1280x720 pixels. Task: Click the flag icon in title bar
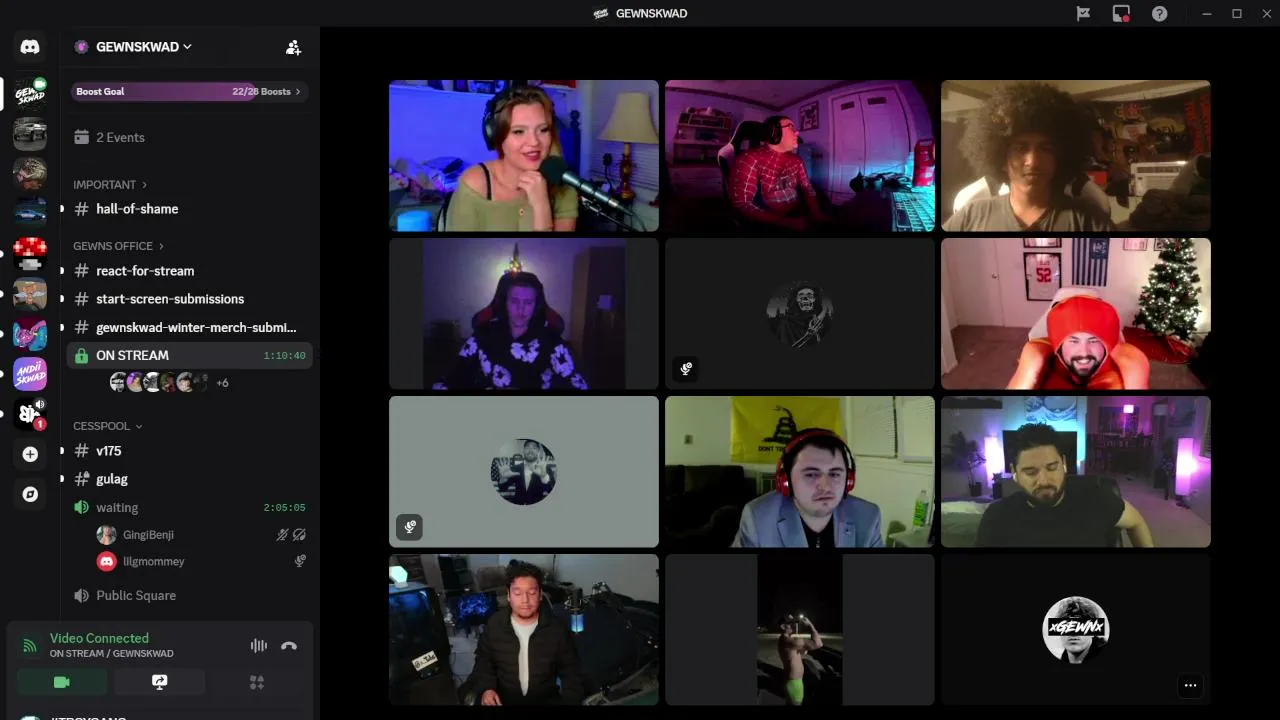click(1083, 13)
